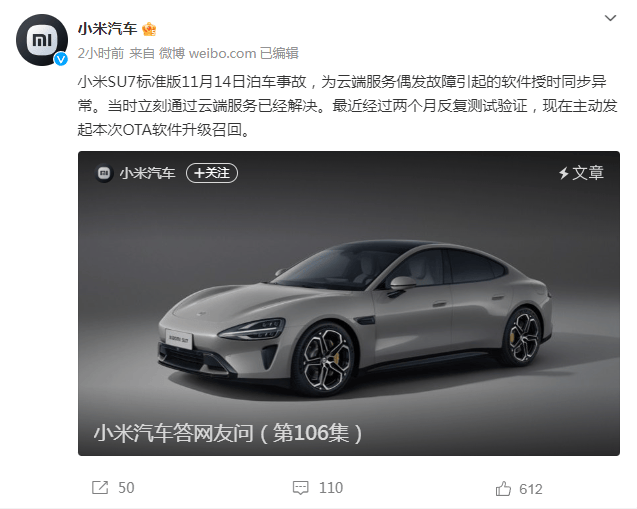Viewport: 637px width, 509px height.
Task: Click the 已编辑 edited label
Action: click(x=279, y=53)
